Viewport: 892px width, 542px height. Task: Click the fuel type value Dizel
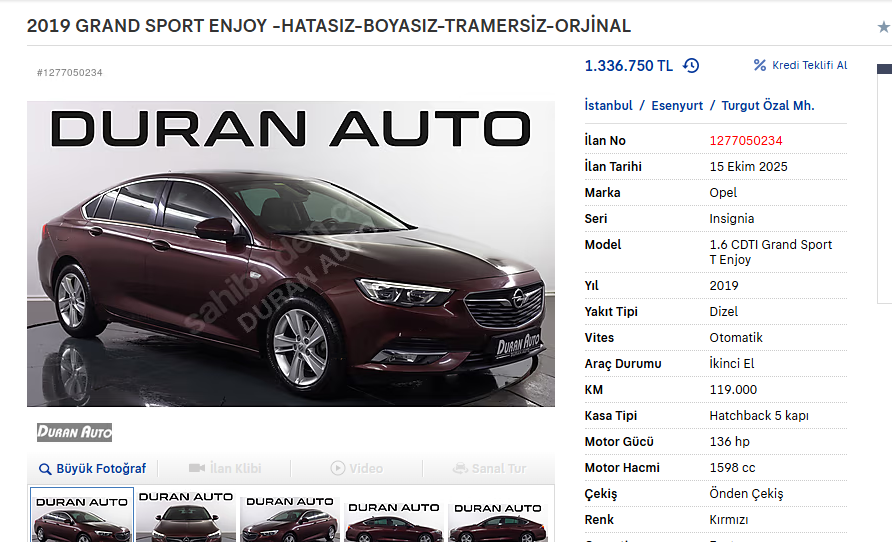[x=723, y=312]
